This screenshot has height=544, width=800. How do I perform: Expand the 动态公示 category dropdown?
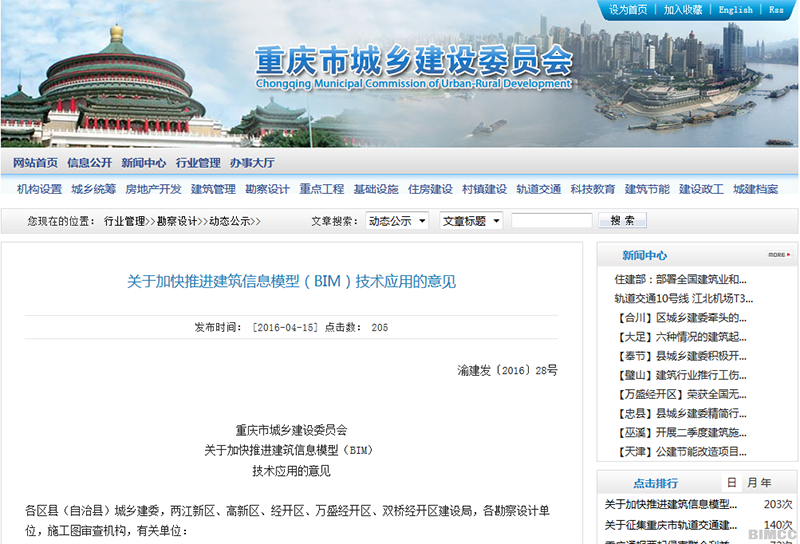[397, 221]
